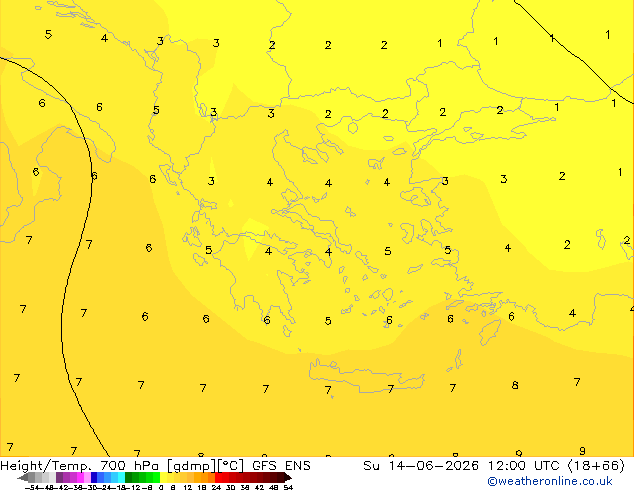
Task: Pick the bright yellow swatch on the color scale
Action: coord(163,477)
